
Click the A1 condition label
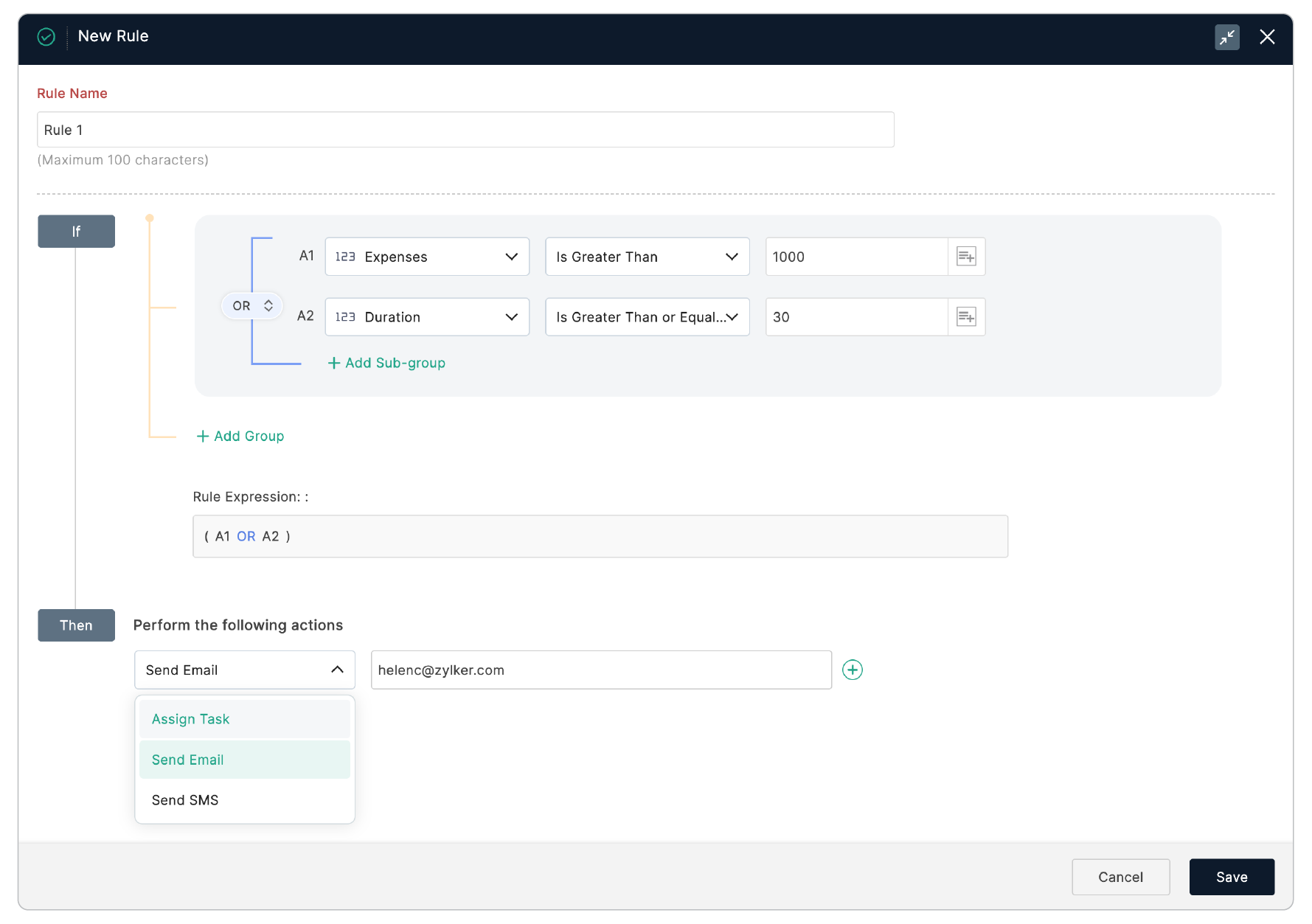tap(306, 256)
